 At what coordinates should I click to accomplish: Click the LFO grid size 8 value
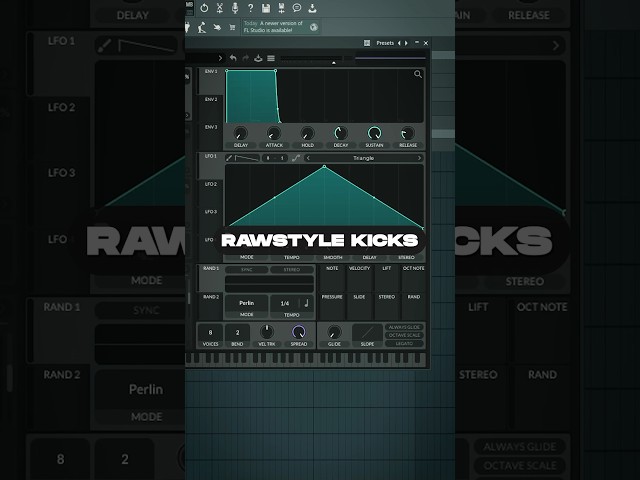pos(268,158)
